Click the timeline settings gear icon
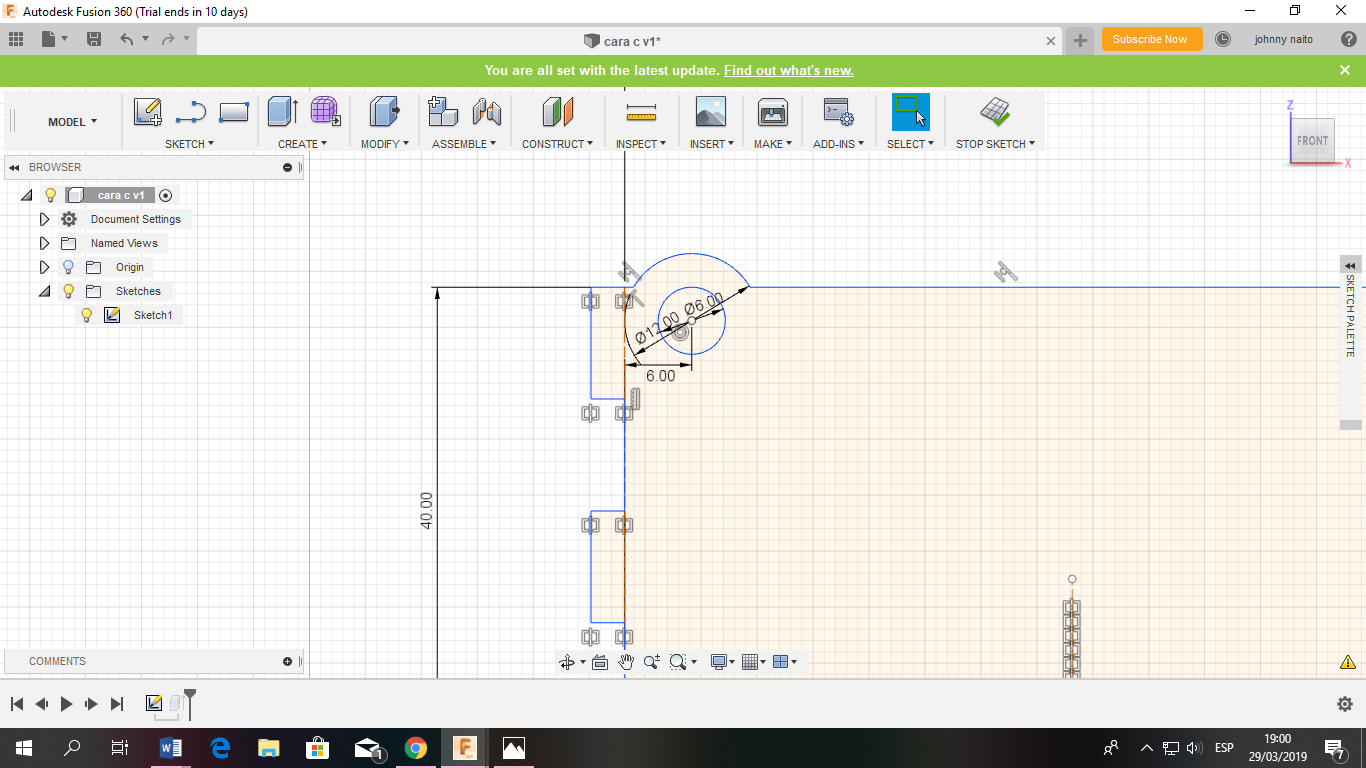1366x768 pixels. coord(1345,704)
